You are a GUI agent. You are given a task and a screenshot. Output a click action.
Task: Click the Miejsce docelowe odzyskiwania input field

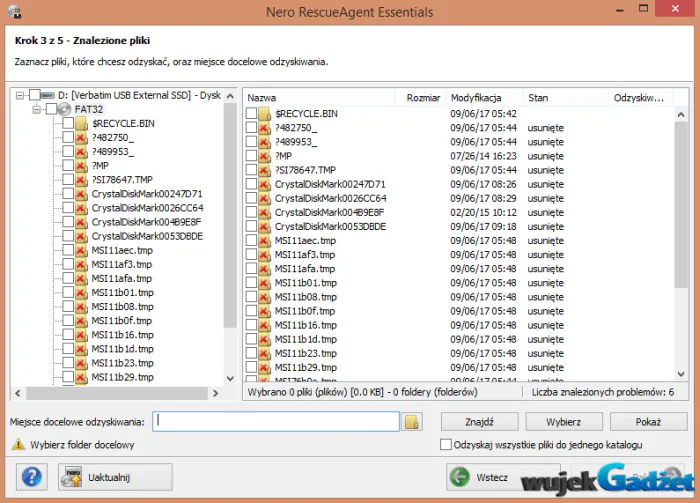276,421
